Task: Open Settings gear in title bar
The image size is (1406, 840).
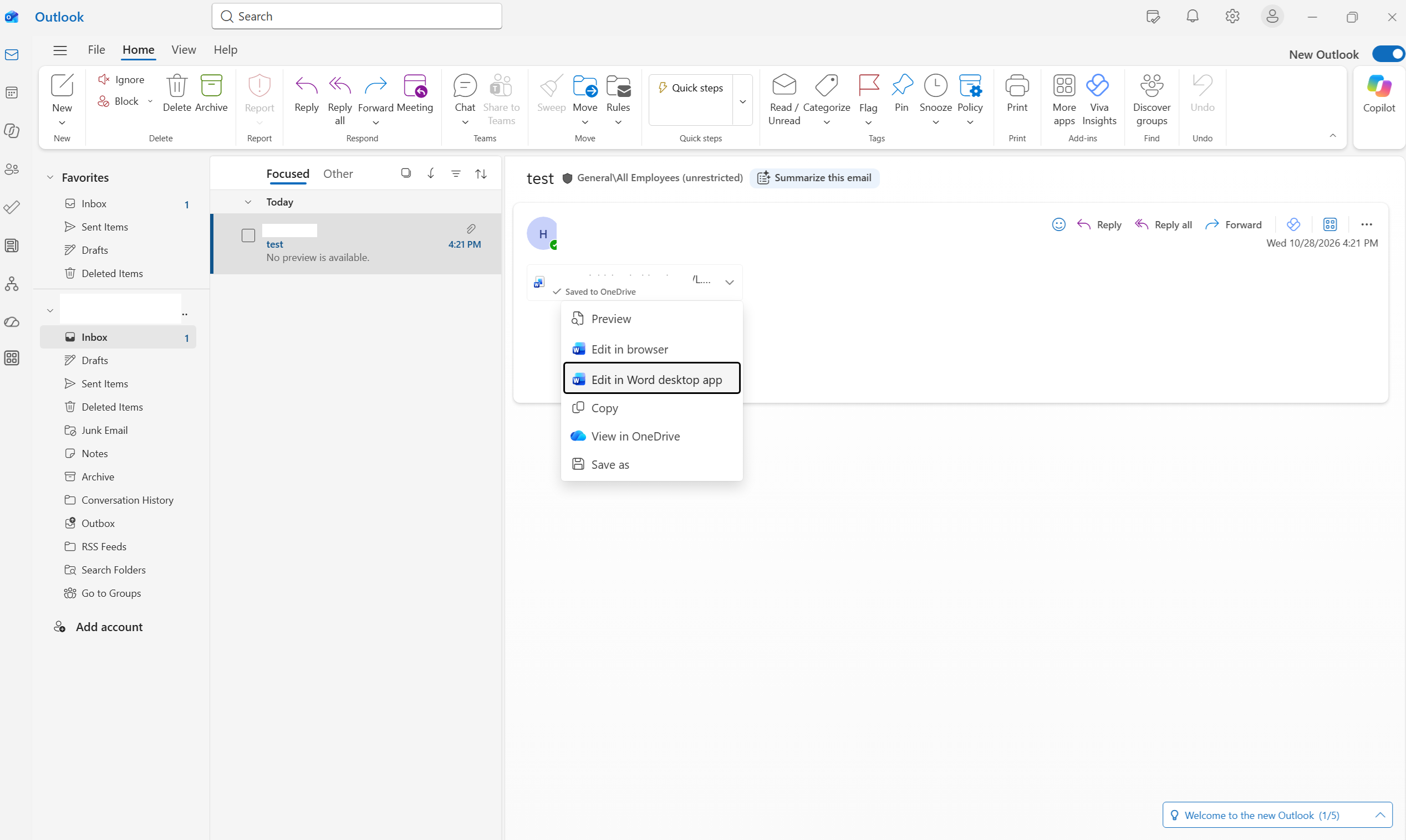Action: tap(1232, 17)
